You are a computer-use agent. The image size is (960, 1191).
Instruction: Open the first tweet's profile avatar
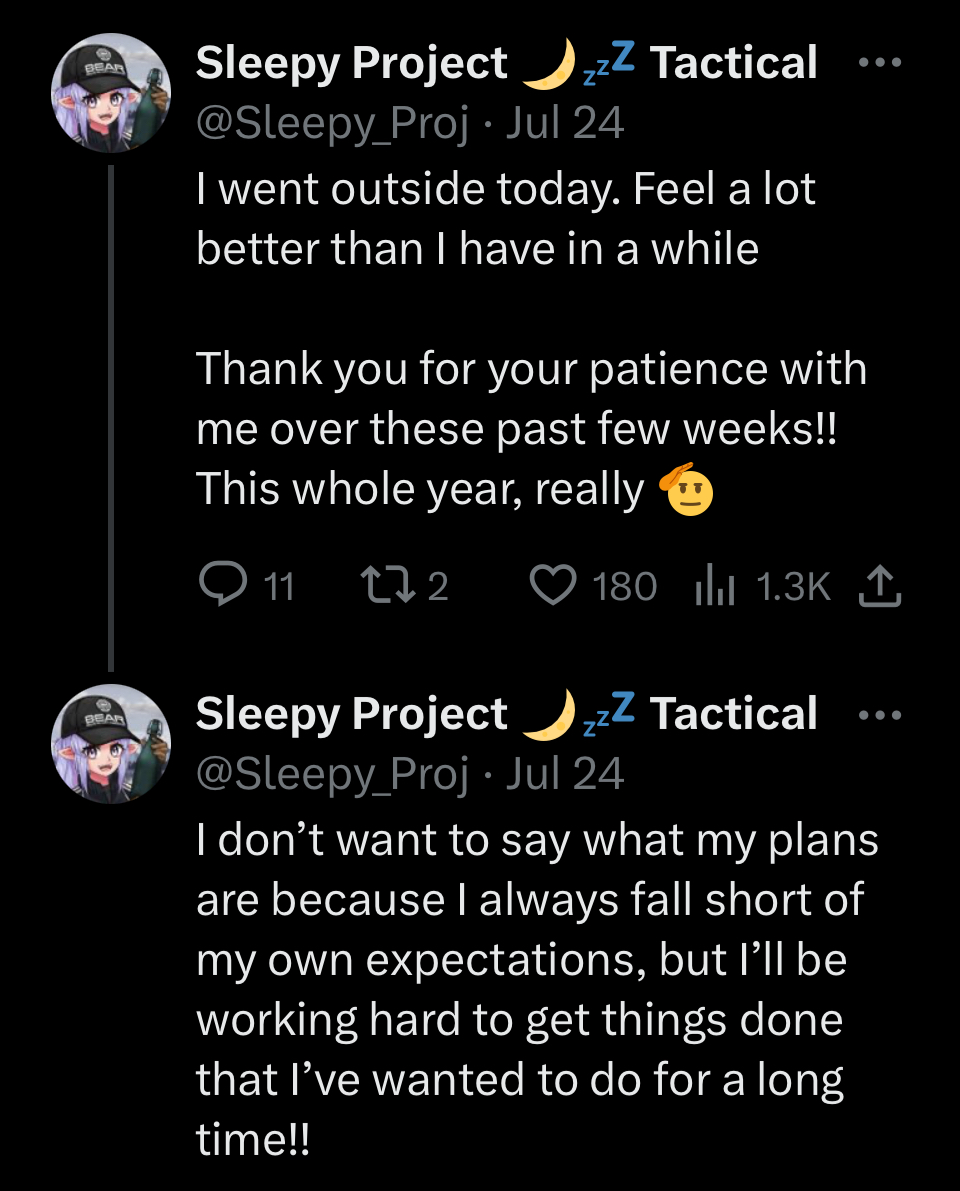pyautogui.click(x=111, y=92)
